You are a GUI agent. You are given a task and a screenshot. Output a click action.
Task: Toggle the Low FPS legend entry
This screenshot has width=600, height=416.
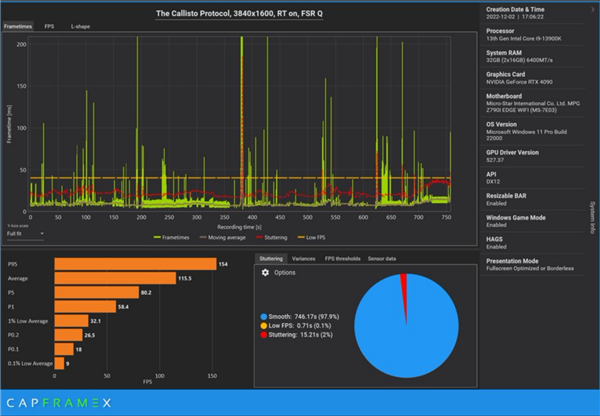[x=311, y=238]
